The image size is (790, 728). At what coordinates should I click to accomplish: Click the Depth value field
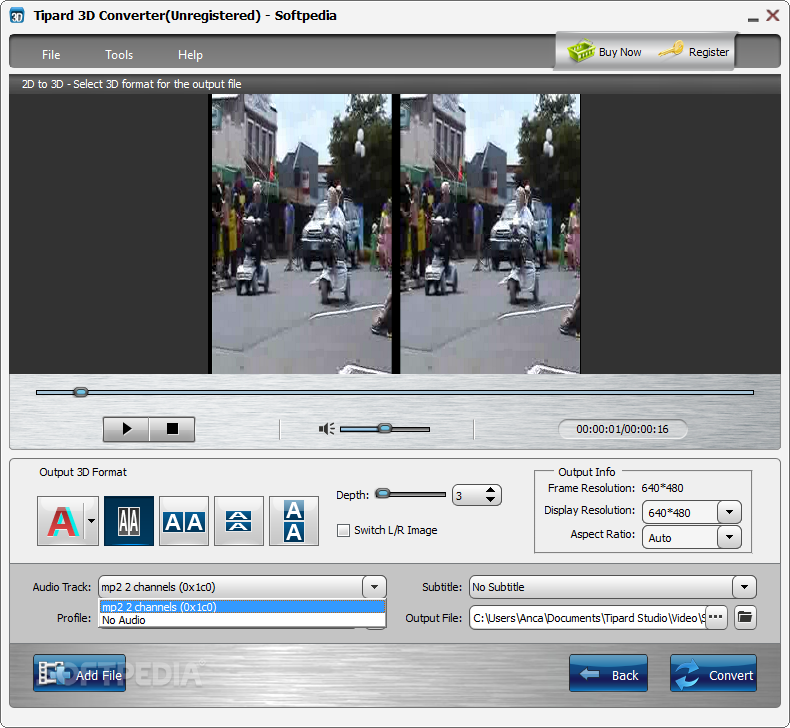pyautogui.click(x=469, y=496)
